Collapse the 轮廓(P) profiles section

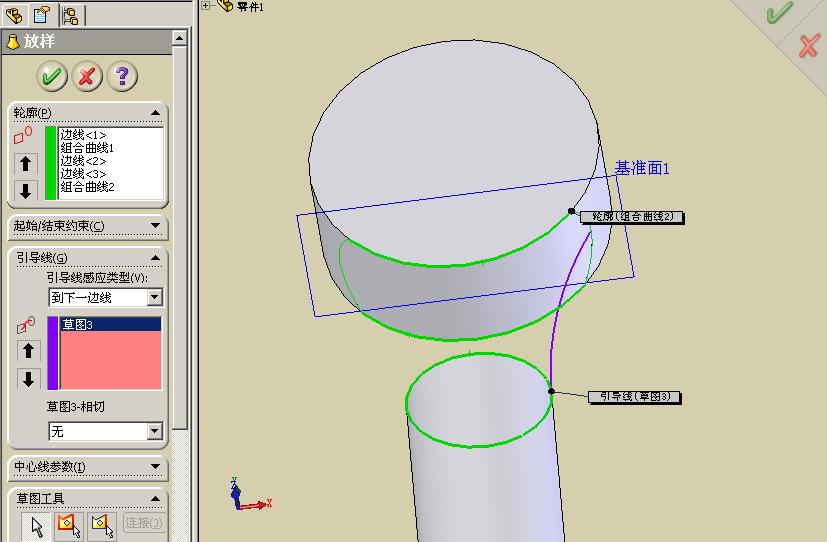[155, 113]
